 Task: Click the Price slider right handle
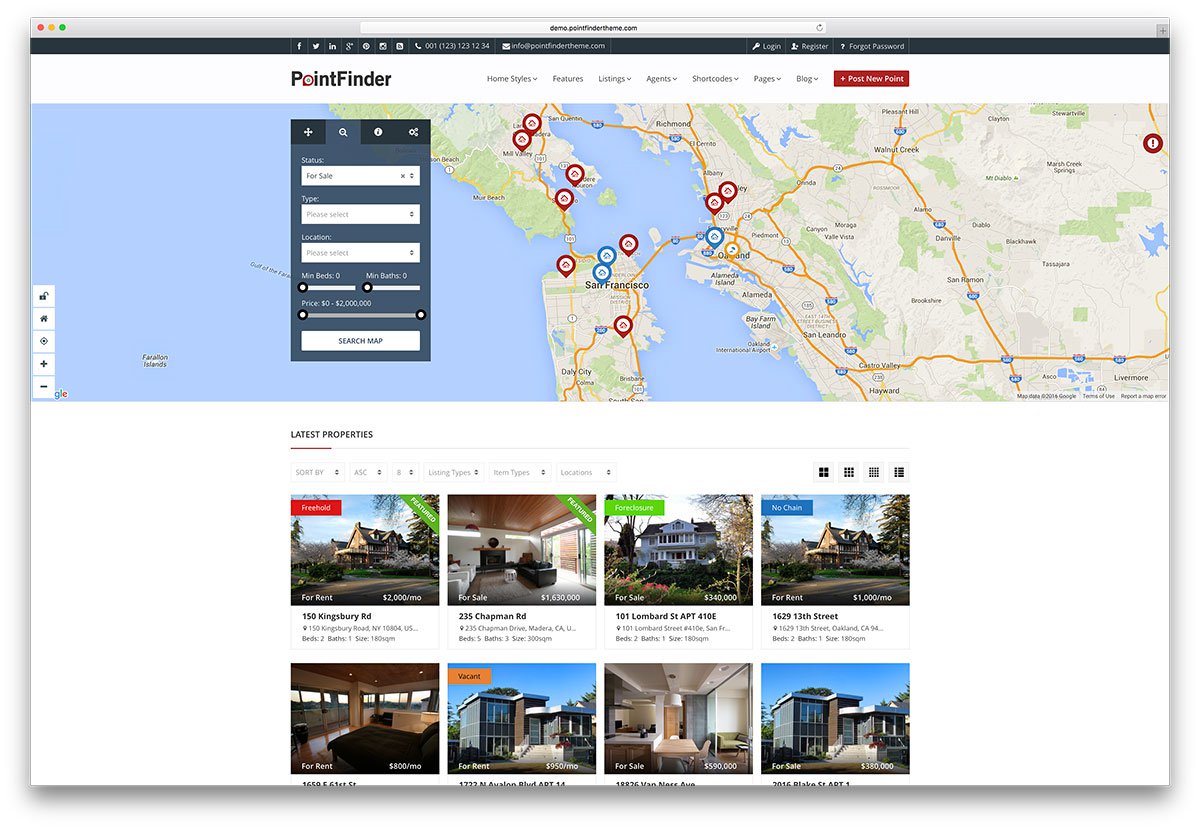(x=421, y=315)
